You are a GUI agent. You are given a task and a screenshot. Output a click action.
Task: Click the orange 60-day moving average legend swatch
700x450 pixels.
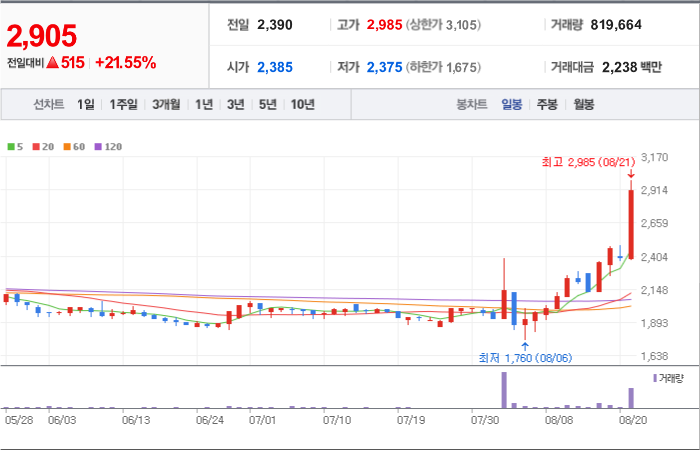(x=67, y=146)
